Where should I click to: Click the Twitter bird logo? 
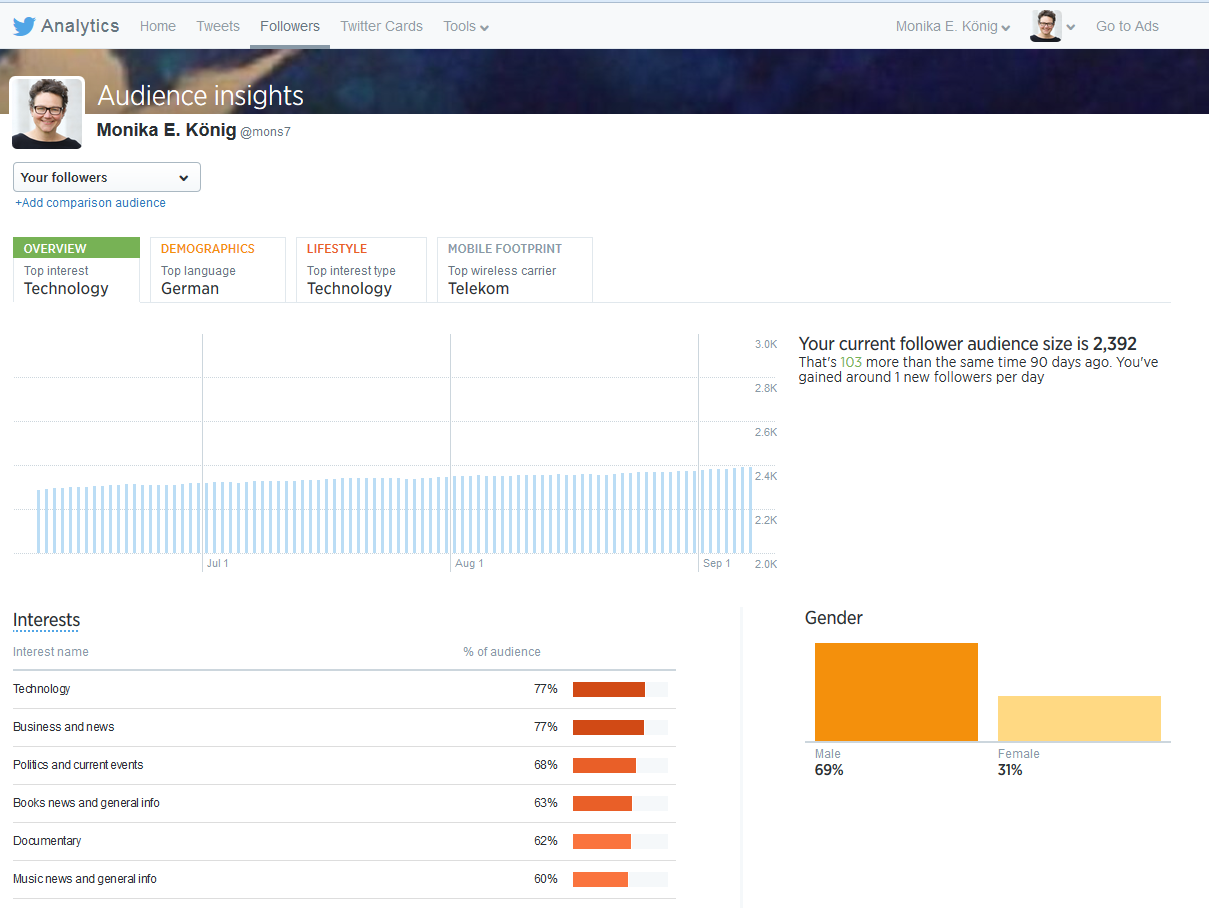coord(24,26)
